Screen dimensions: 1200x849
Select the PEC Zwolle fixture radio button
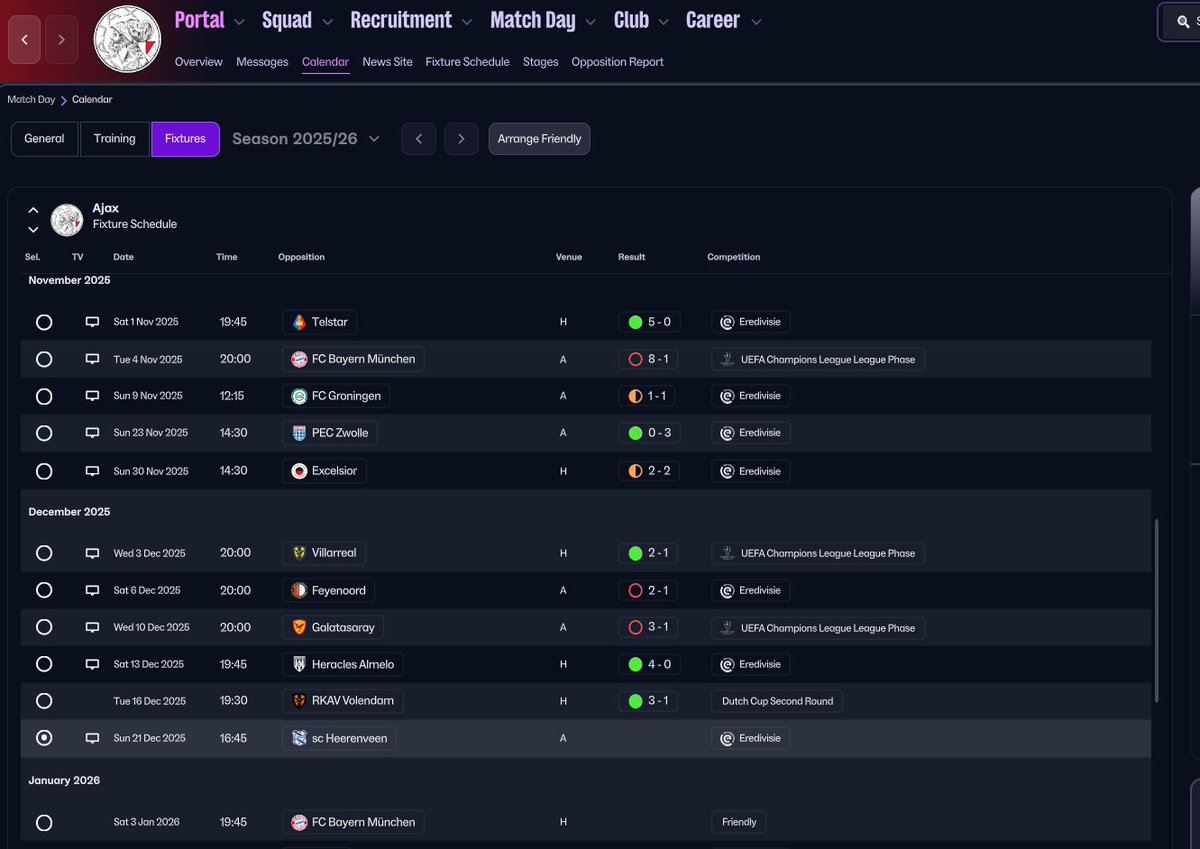point(44,433)
